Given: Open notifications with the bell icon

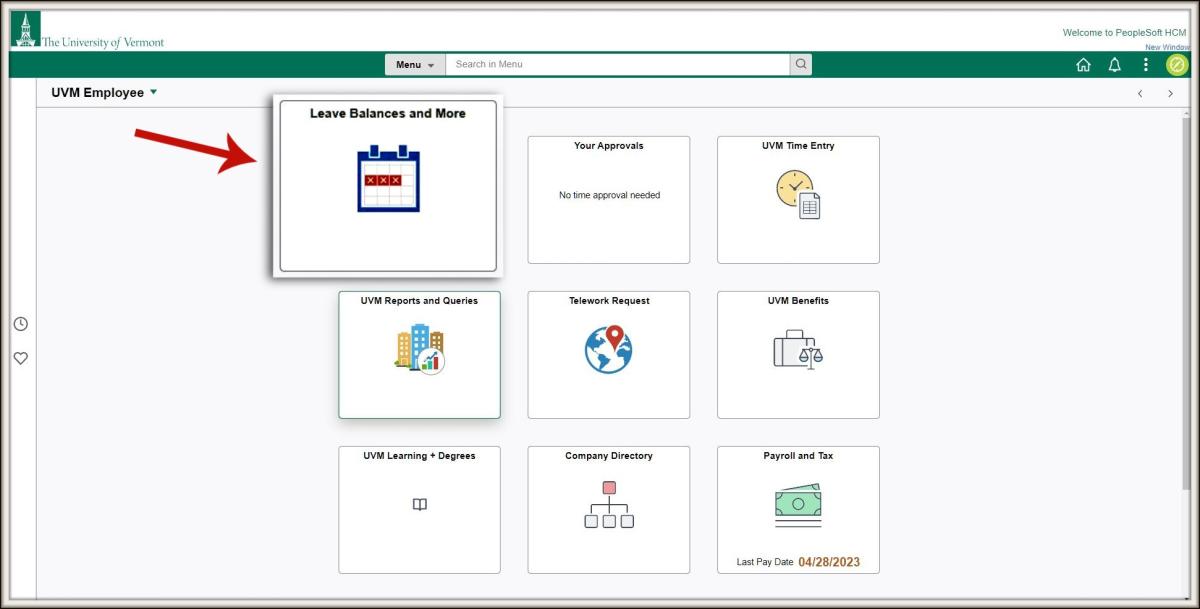Looking at the screenshot, I should tap(1114, 64).
